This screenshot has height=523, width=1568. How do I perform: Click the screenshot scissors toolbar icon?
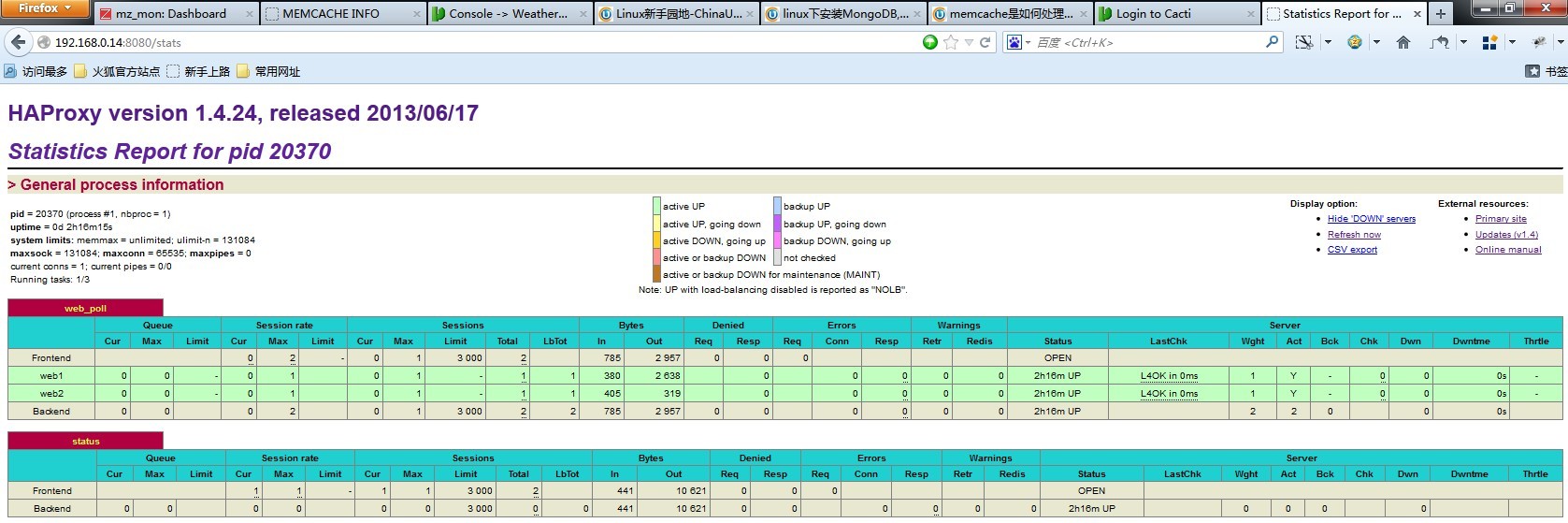[x=1303, y=43]
